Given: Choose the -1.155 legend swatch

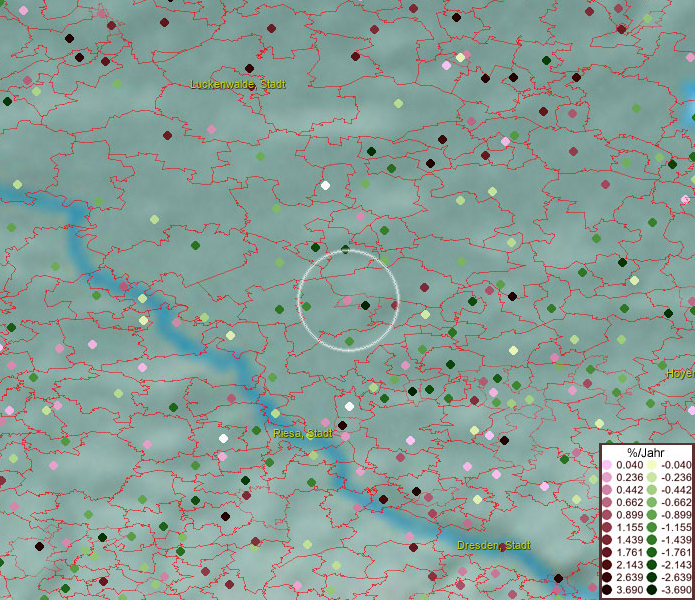Looking at the screenshot, I should (x=652, y=527).
